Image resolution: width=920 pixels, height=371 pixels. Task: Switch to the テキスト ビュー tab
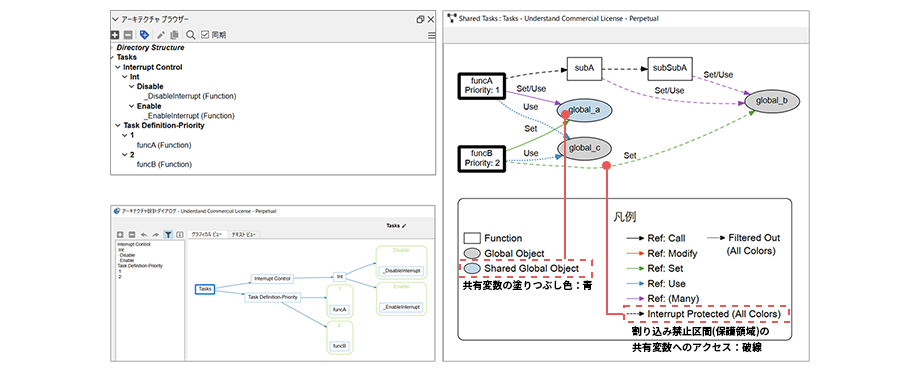(243, 234)
